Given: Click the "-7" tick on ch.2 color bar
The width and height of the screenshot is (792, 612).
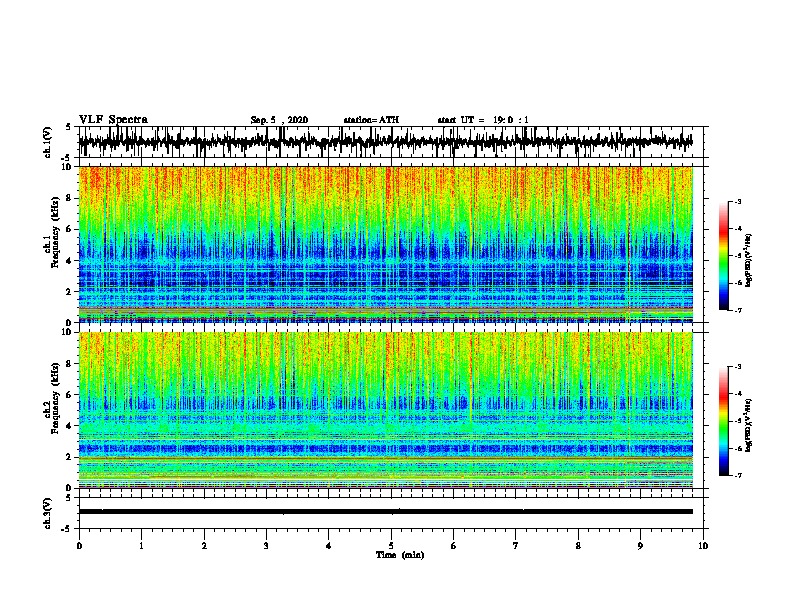Looking at the screenshot, I should [737, 475].
